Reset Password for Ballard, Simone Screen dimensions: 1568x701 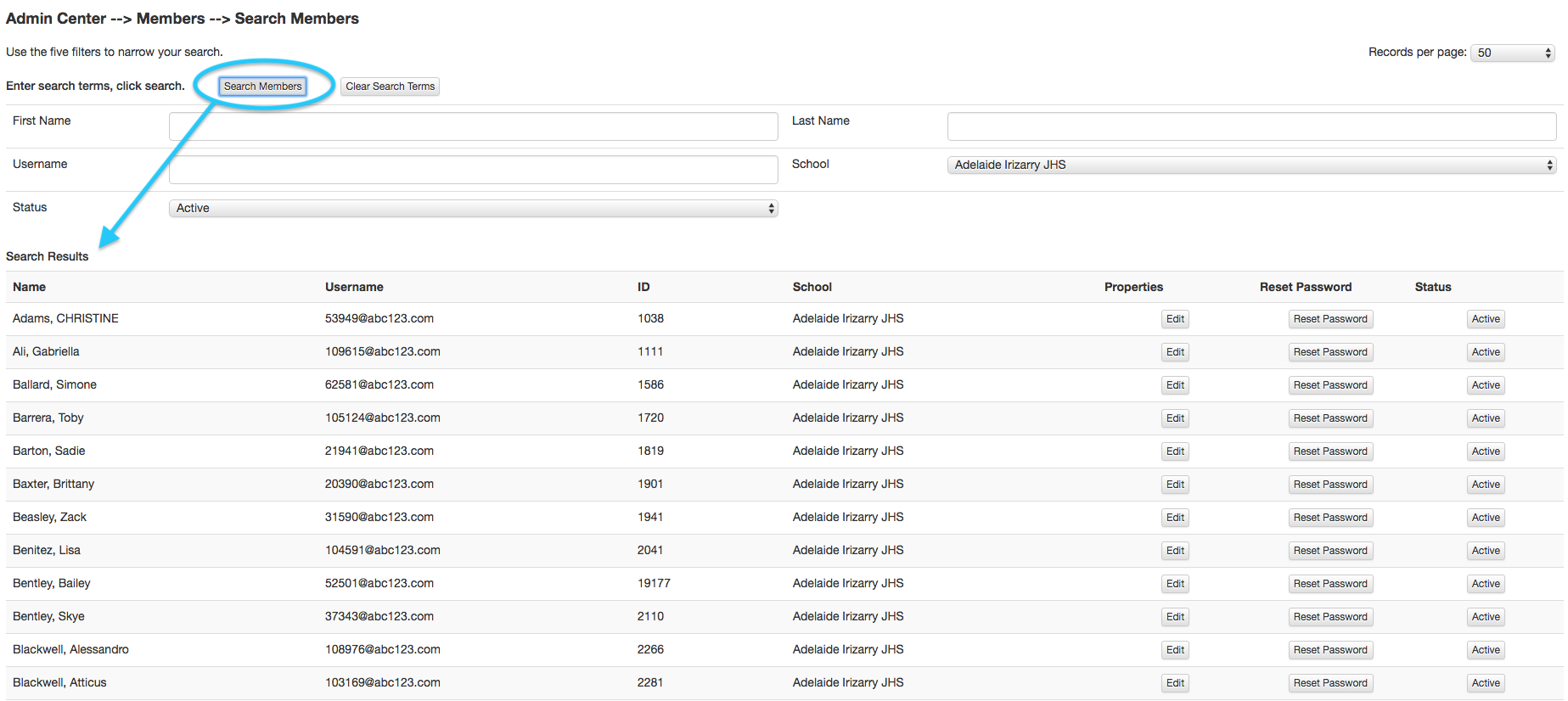click(x=1330, y=385)
